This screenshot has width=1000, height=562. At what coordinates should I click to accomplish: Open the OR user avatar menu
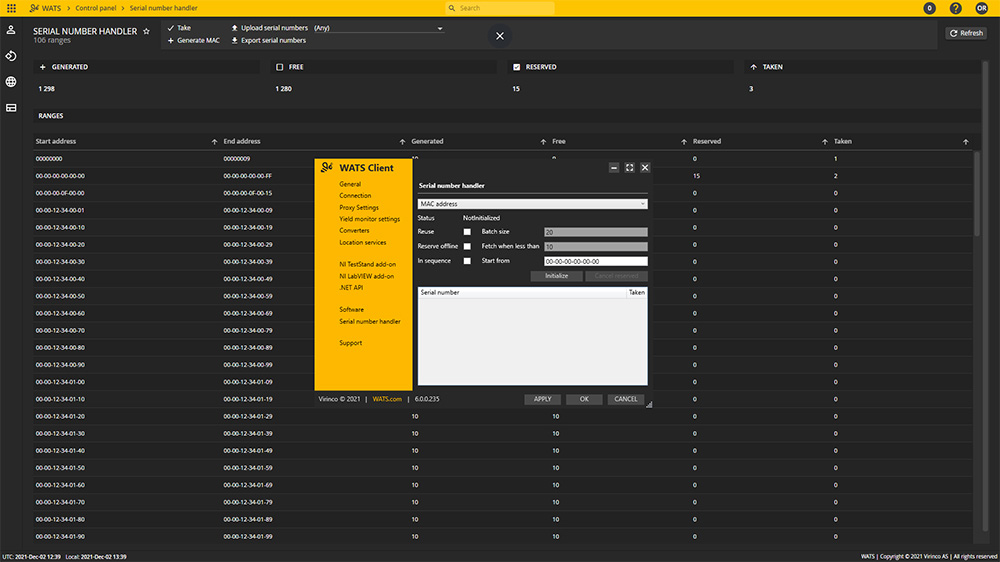981,8
